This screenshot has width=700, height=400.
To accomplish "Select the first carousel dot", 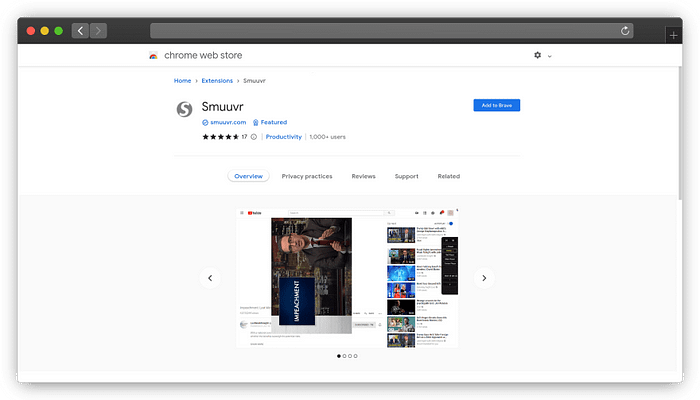I will click(339, 356).
